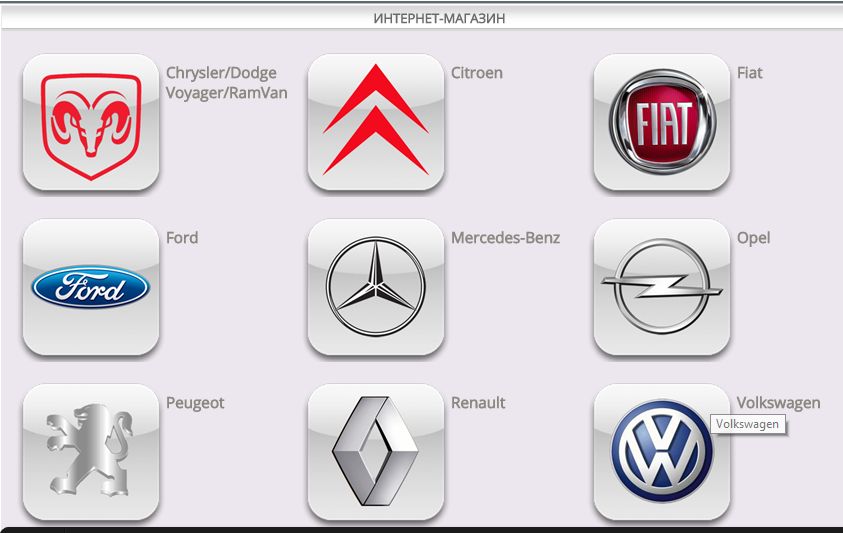843x533 pixels.
Task: Open the Chrysler/Dodge ram logo tile
Action: [91, 122]
